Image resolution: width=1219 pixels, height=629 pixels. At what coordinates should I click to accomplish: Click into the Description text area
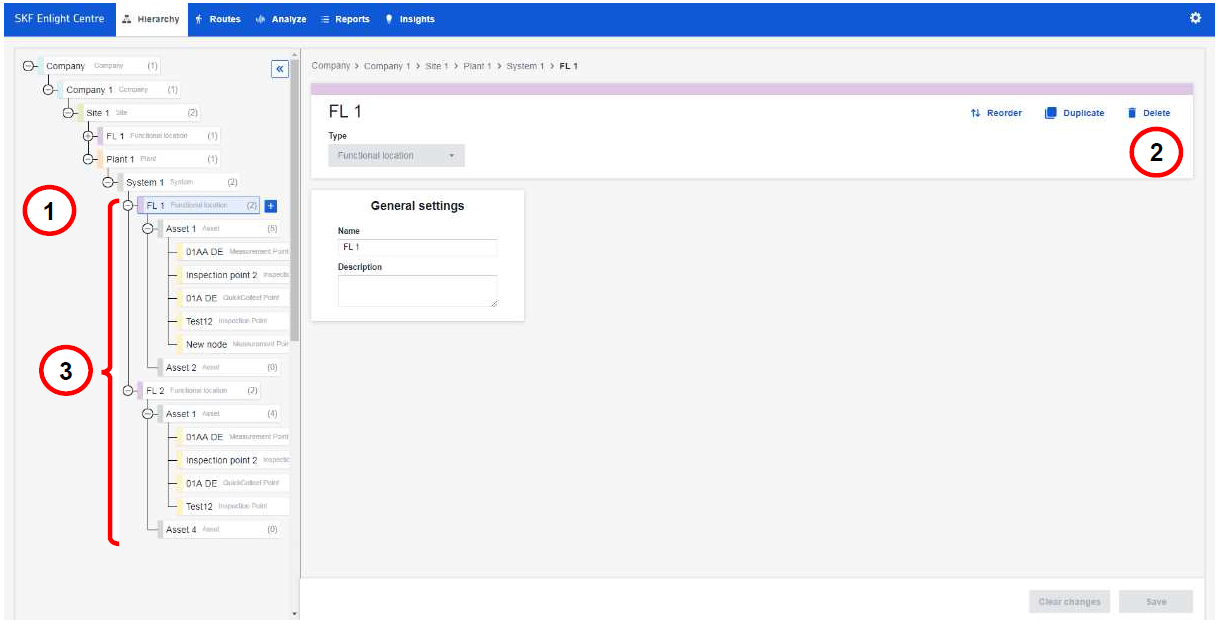point(418,291)
